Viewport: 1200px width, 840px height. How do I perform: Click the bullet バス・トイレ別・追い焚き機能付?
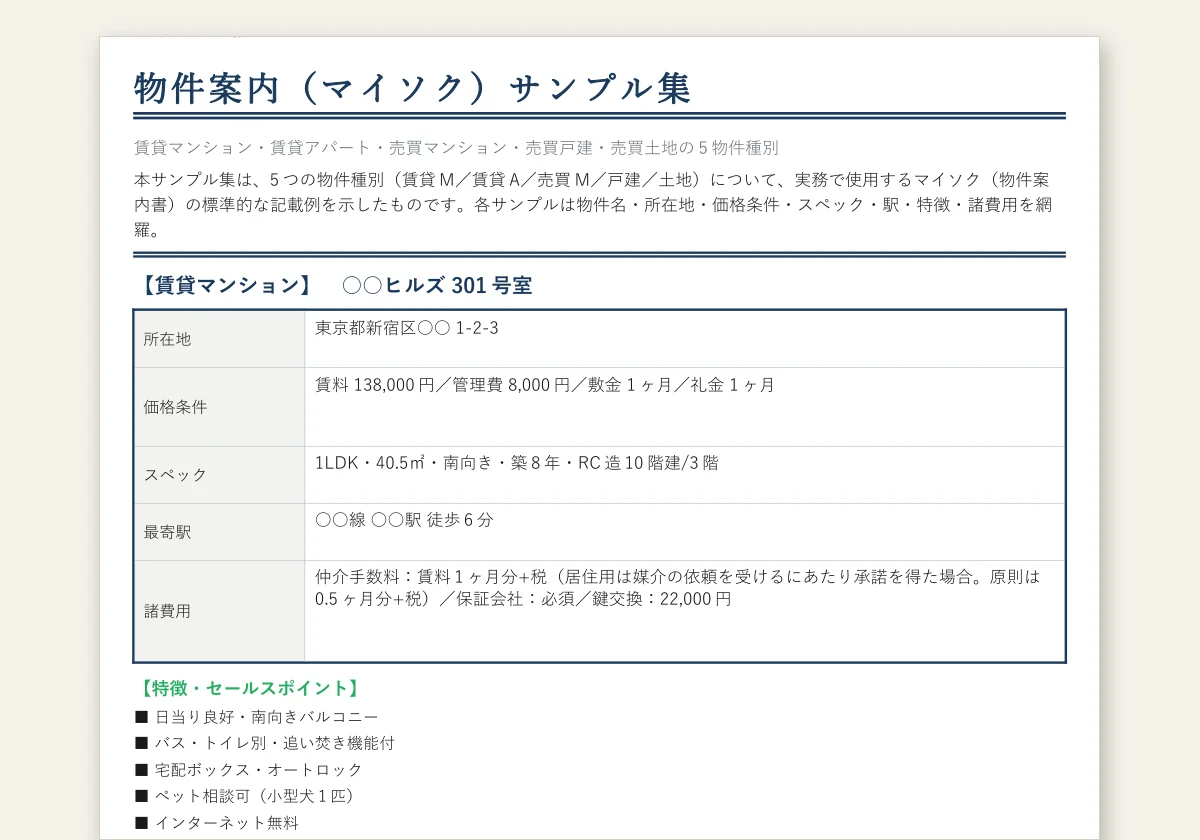(264, 743)
